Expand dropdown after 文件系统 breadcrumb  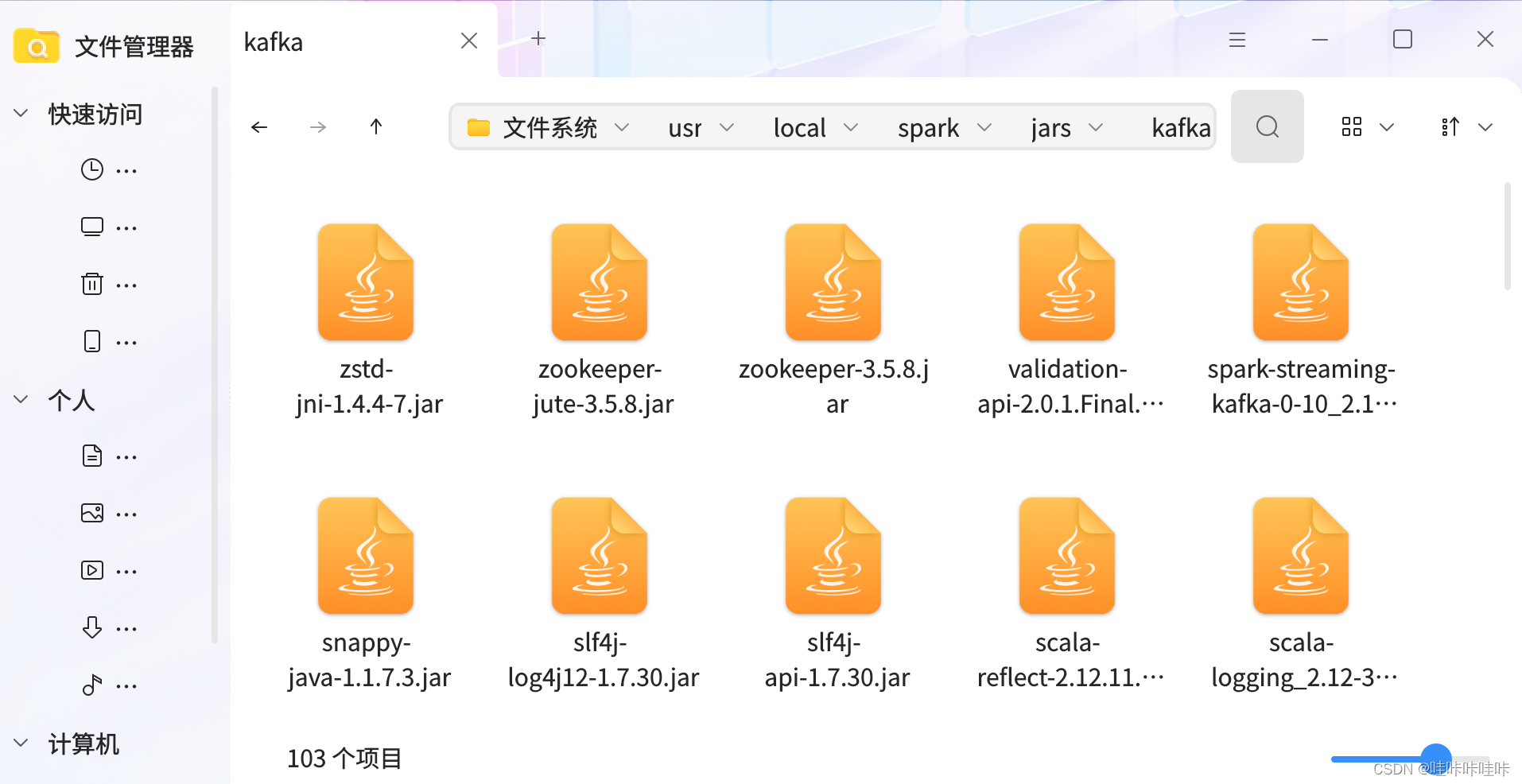(622, 127)
